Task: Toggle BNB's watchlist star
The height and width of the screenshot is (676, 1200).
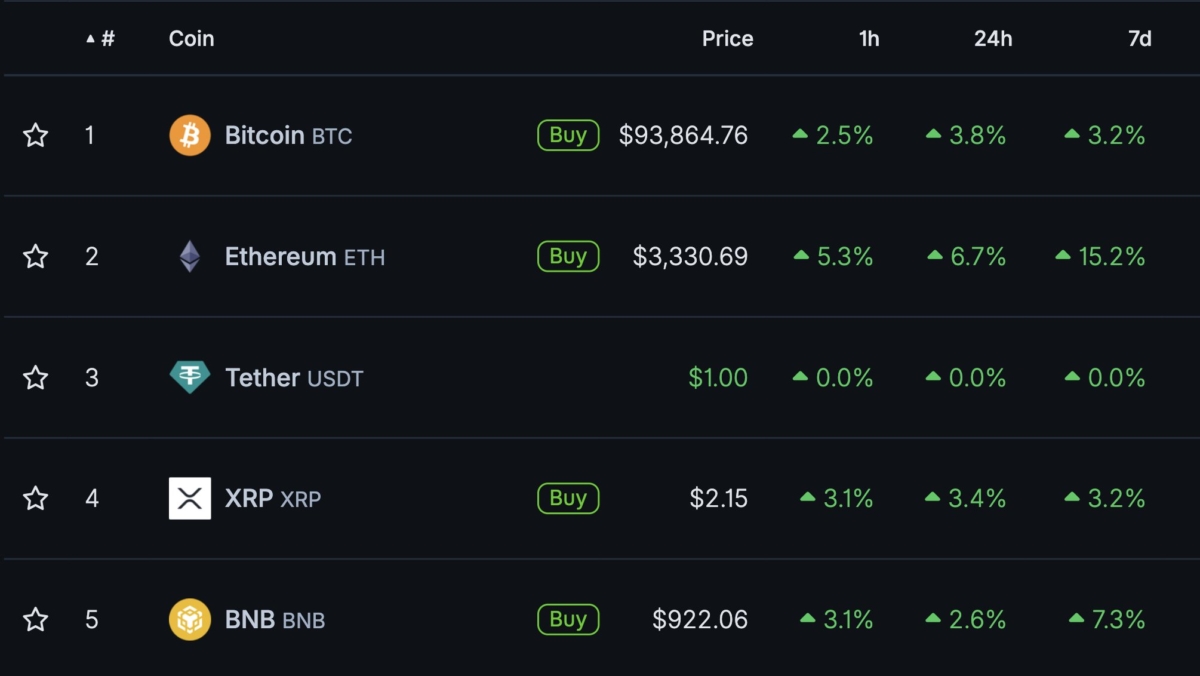Action: (x=35, y=619)
